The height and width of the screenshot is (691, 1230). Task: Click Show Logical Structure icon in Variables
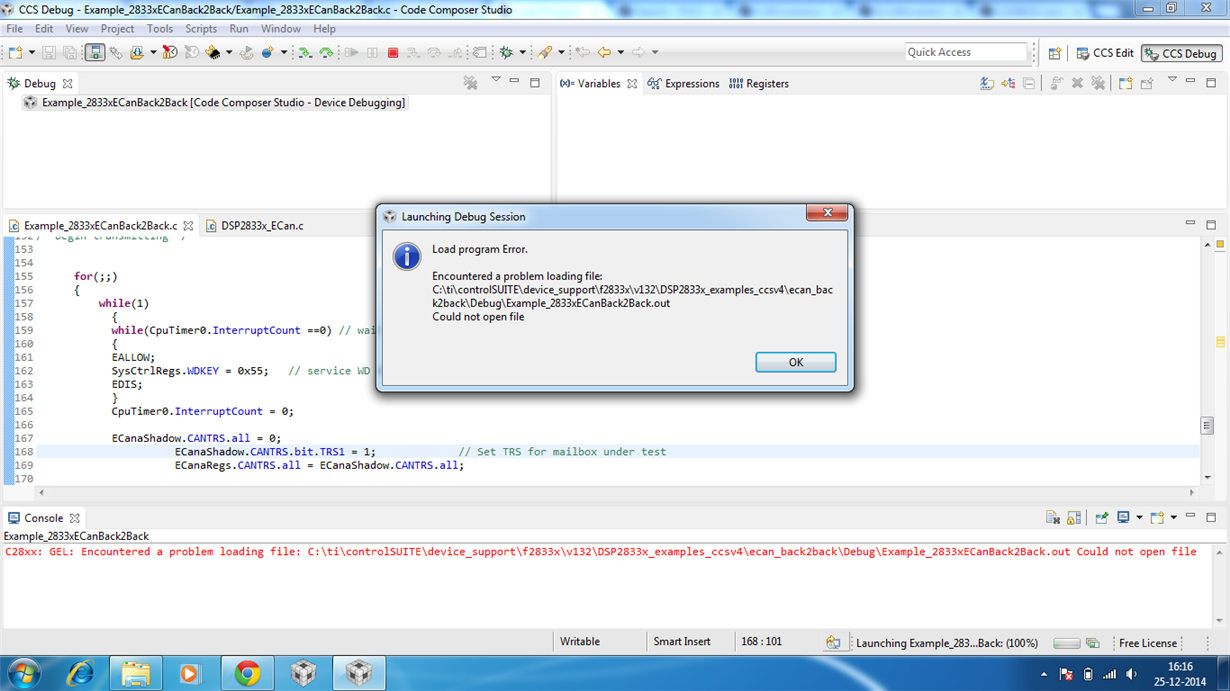(1008, 84)
